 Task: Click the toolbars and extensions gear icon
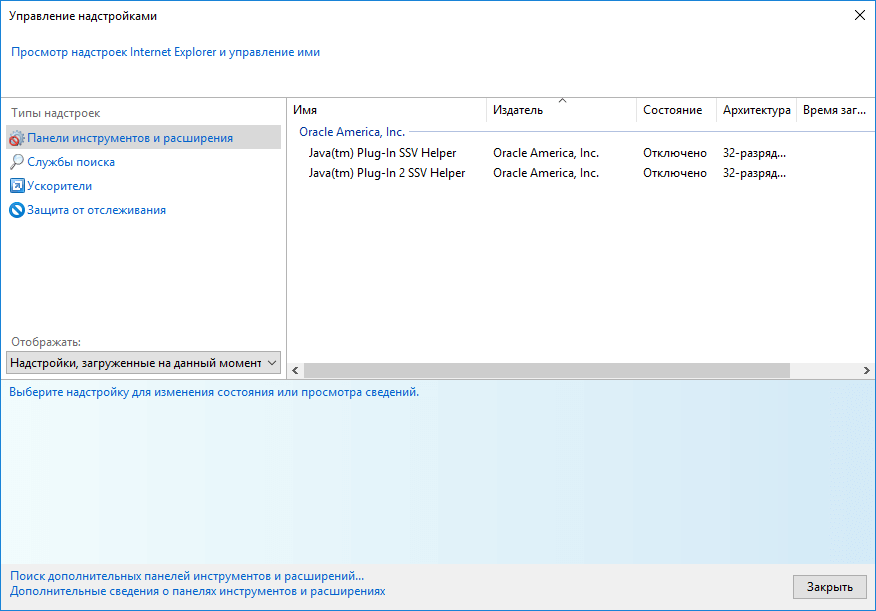(17, 138)
